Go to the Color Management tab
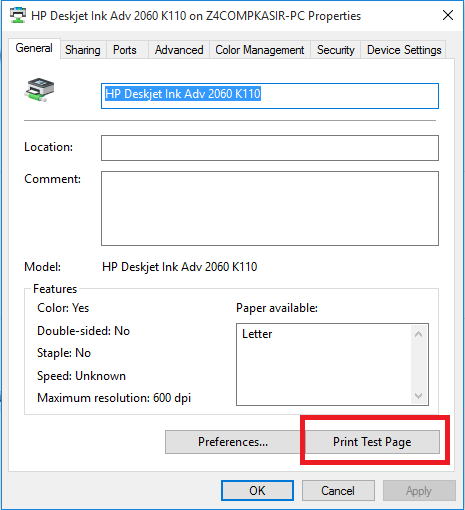This screenshot has height=510, width=465. tap(260, 50)
